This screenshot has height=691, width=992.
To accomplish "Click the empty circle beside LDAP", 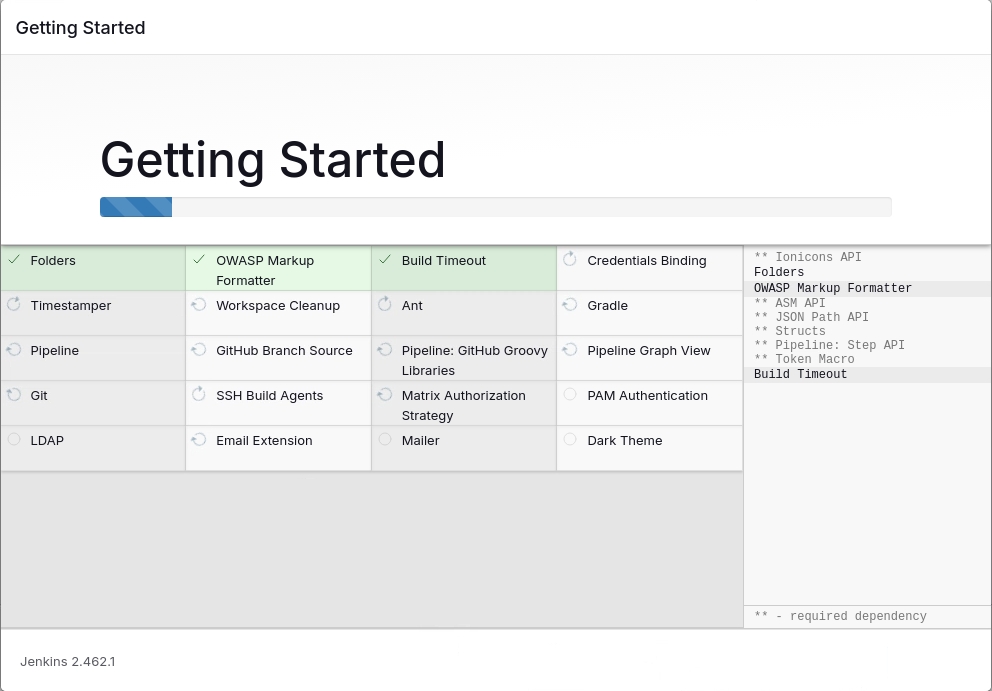I will click(x=14, y=440).
